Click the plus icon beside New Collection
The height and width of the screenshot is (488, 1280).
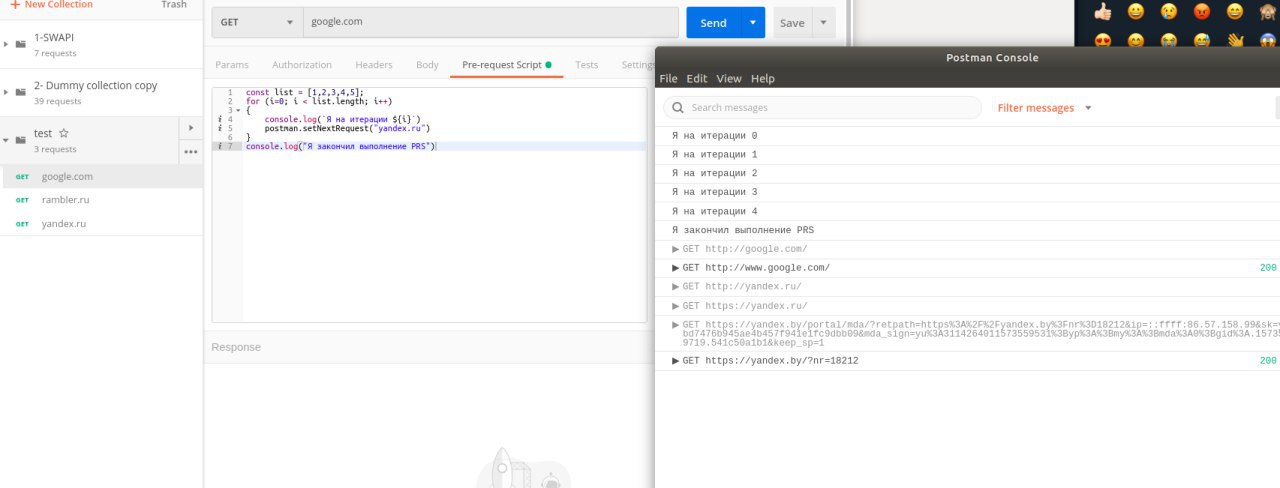tap(16, 5)
